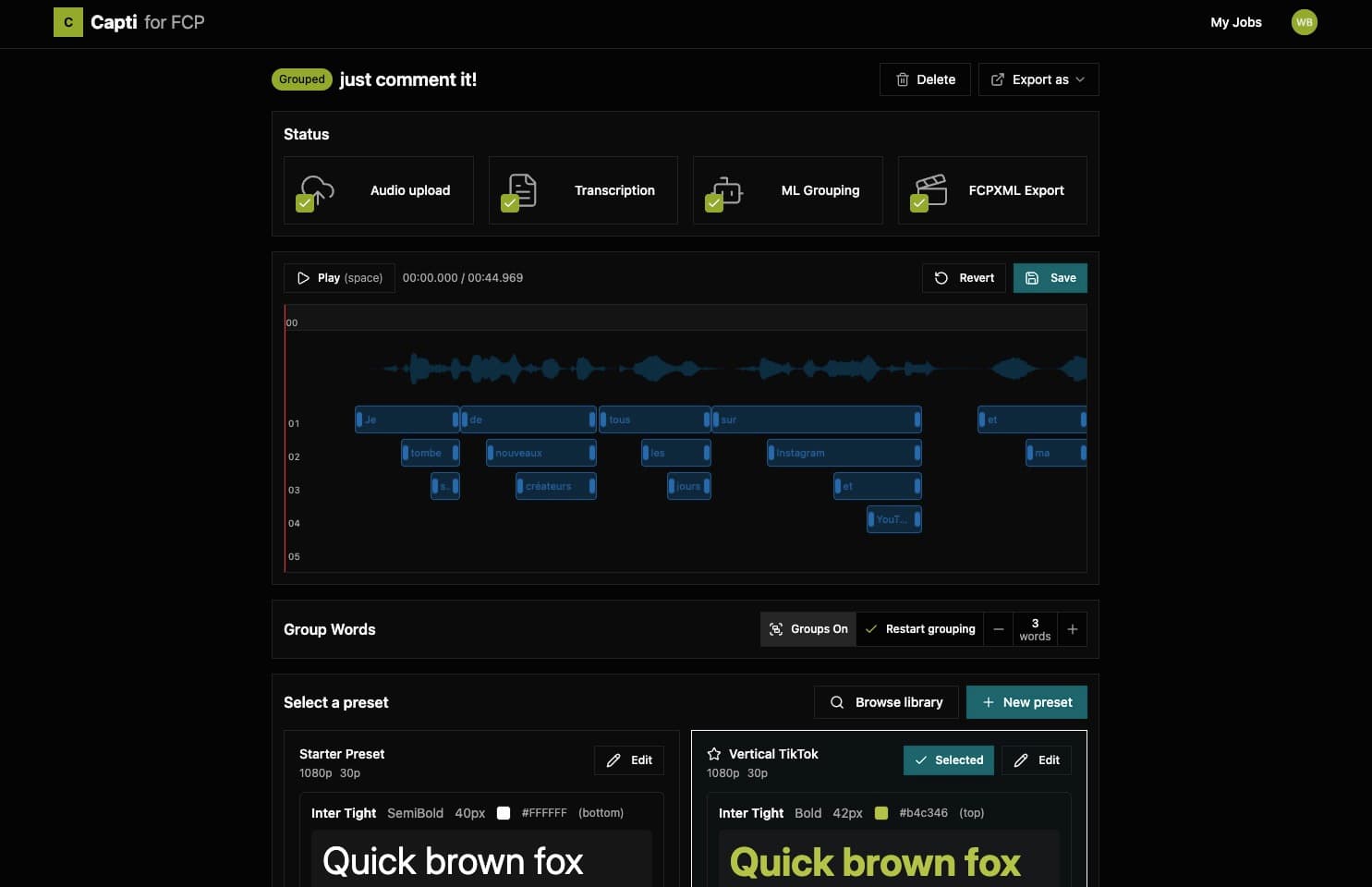Screen dimensions: 1372x887
Task: Click the New preset button
Action: pyautogui.click(x=1026, y=702)
